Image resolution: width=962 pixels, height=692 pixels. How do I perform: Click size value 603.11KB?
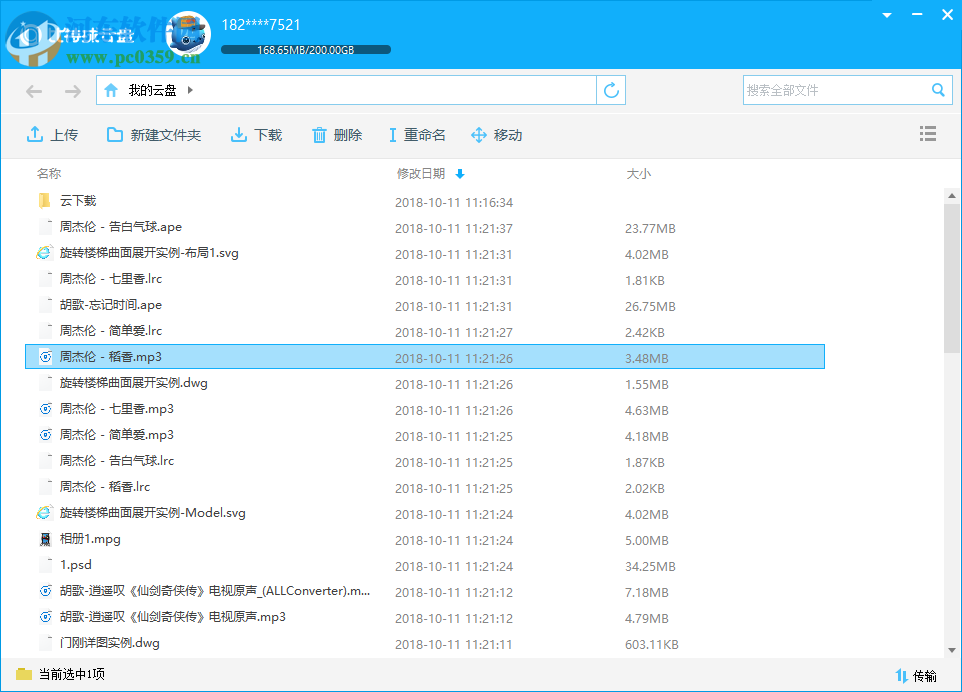pyautogui.click(x=652, y=644)
